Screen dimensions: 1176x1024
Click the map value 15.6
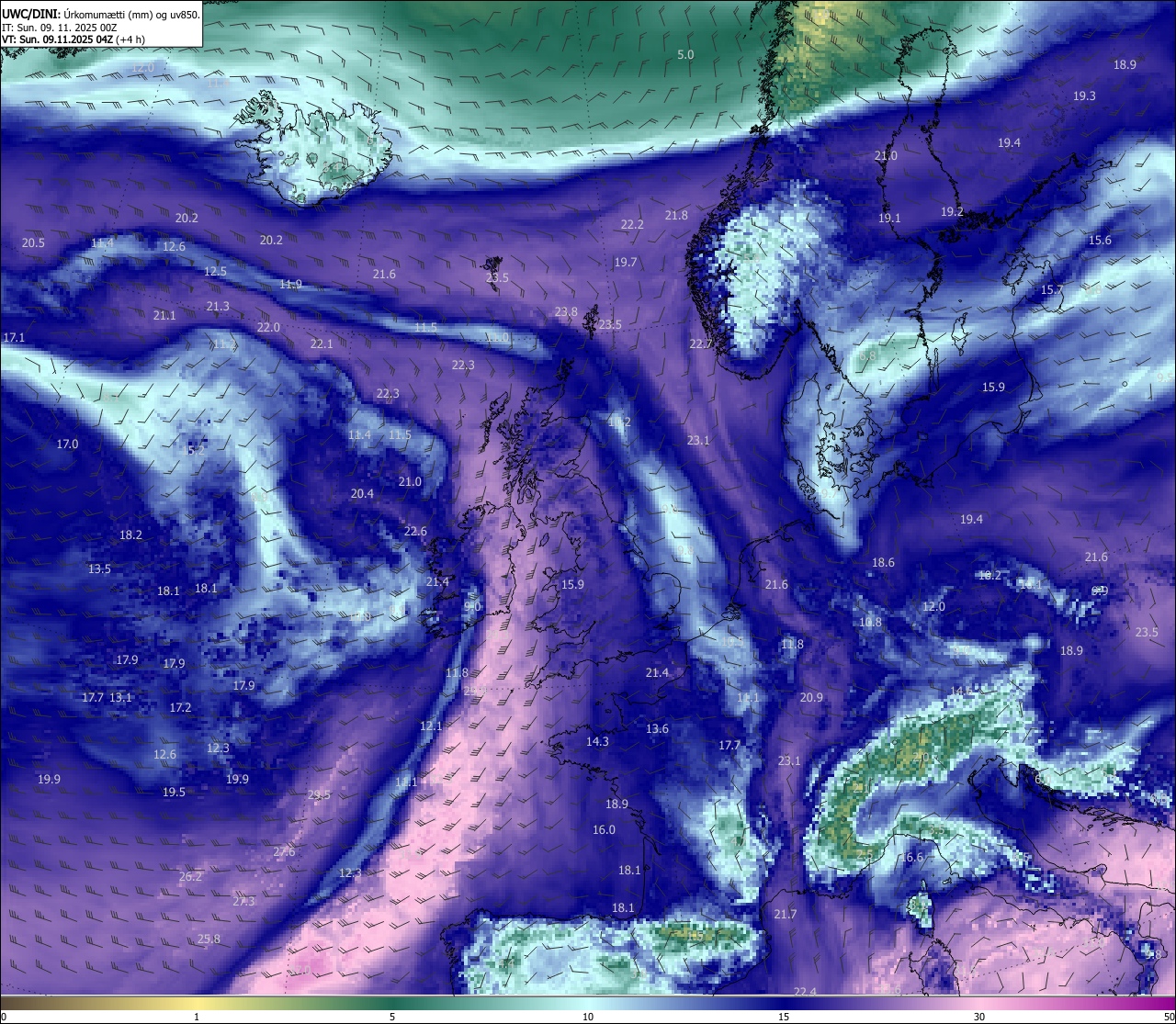pos(1100,240)
